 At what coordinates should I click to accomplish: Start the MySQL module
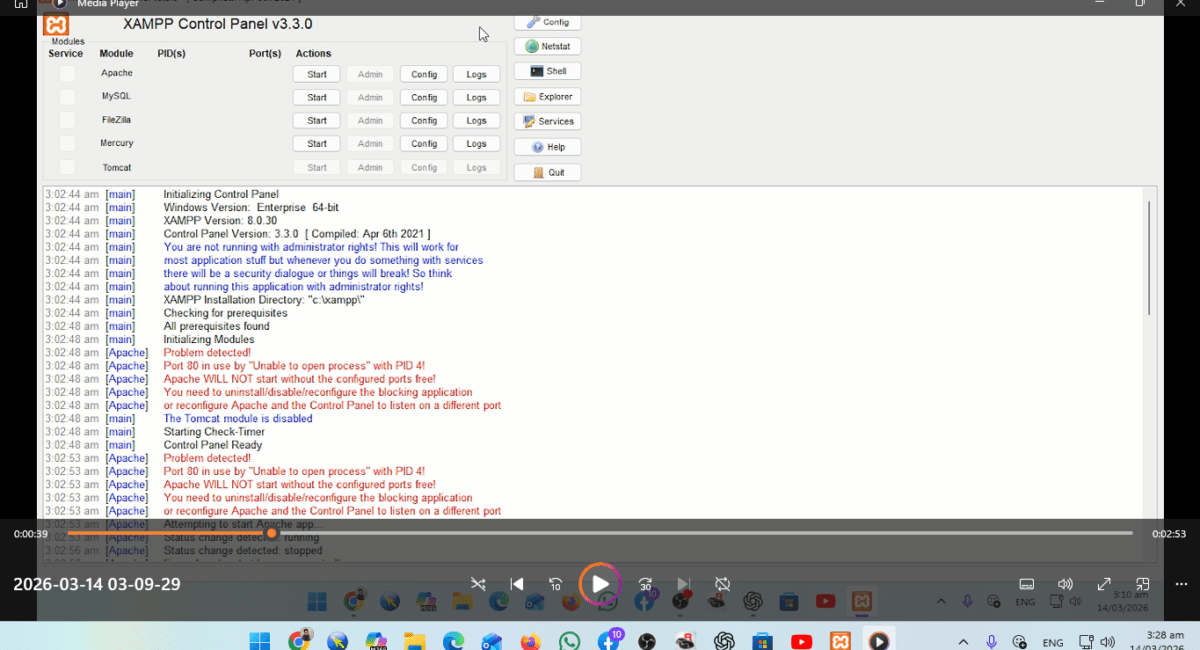317,97
